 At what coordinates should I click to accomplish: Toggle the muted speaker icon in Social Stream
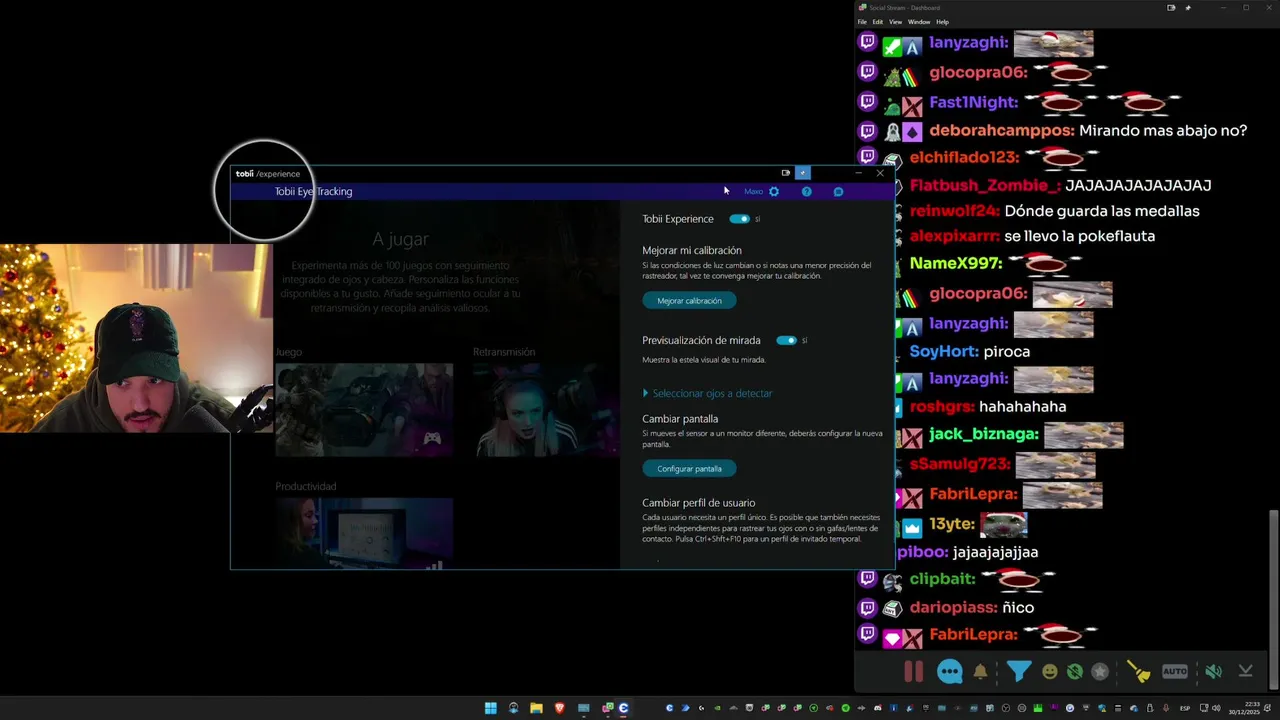(1213, 672)
